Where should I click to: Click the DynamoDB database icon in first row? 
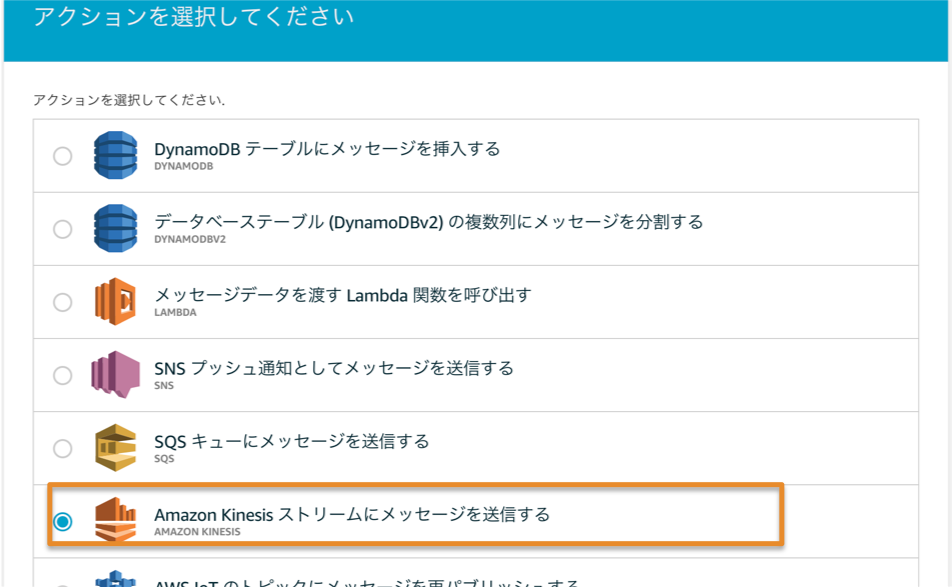point(115,155)
